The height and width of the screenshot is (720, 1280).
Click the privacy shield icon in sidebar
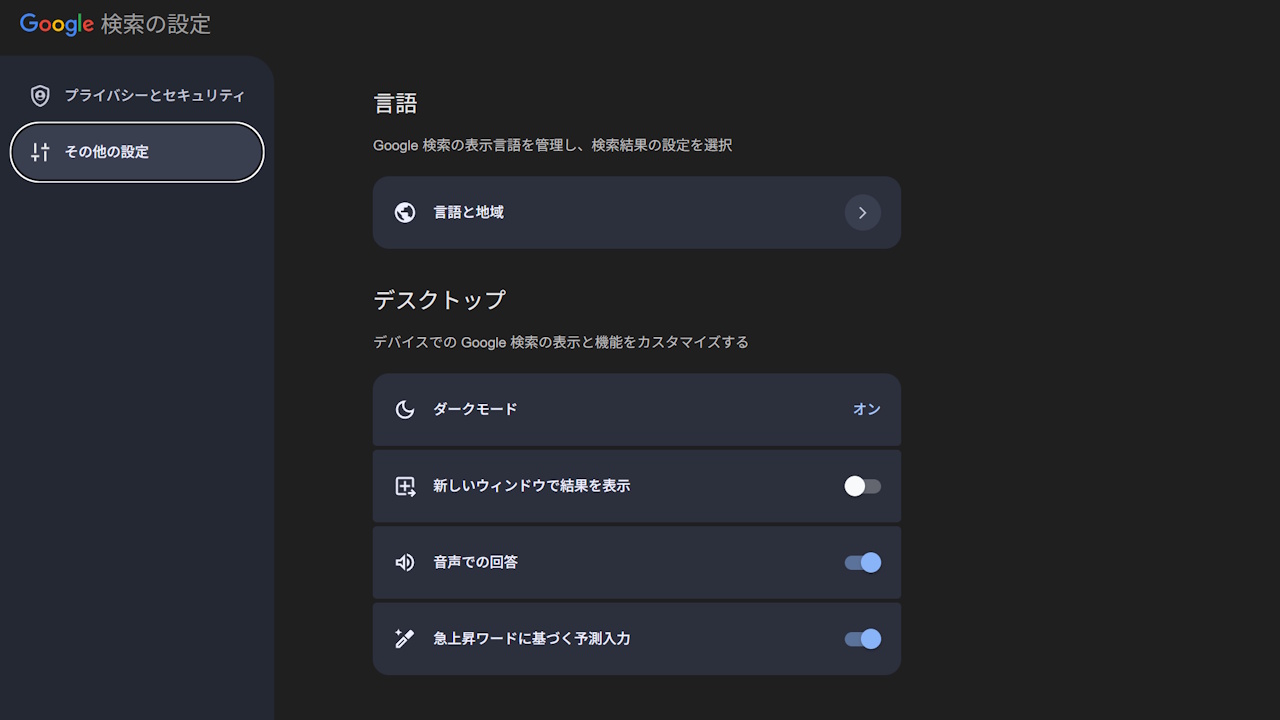point(40,96)
